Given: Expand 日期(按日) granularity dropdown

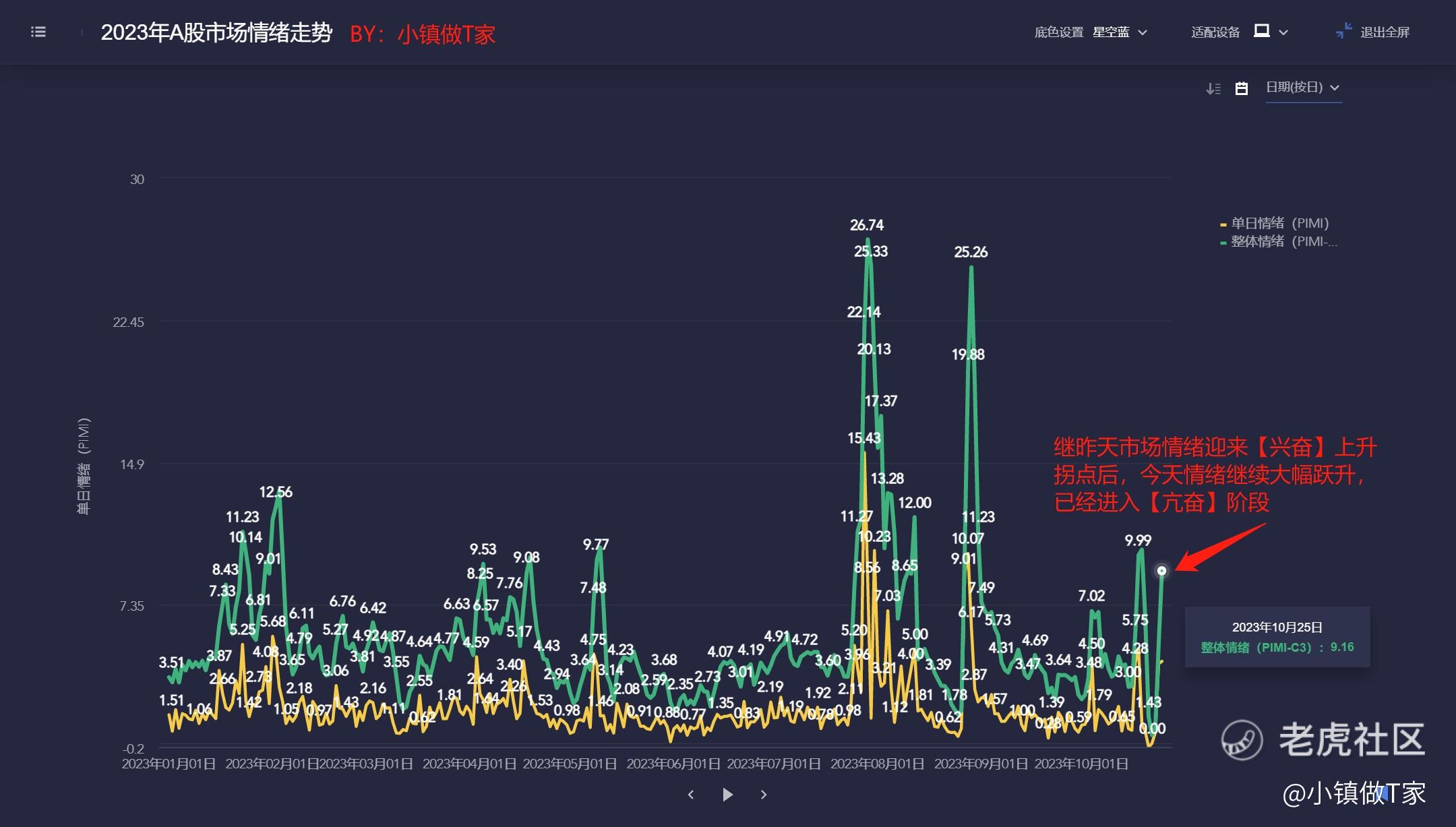Looking at the screenshot, I should click(1302, 88).
